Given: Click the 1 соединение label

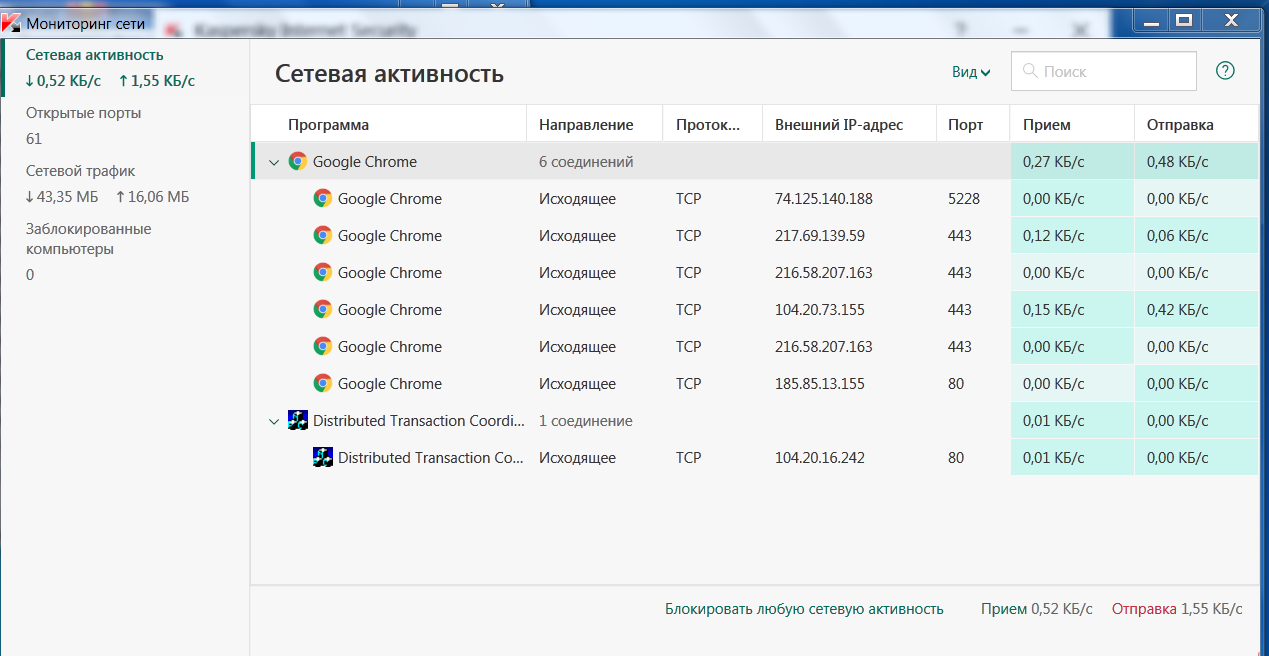Looking at the screenshot, I should click(586, 421).
